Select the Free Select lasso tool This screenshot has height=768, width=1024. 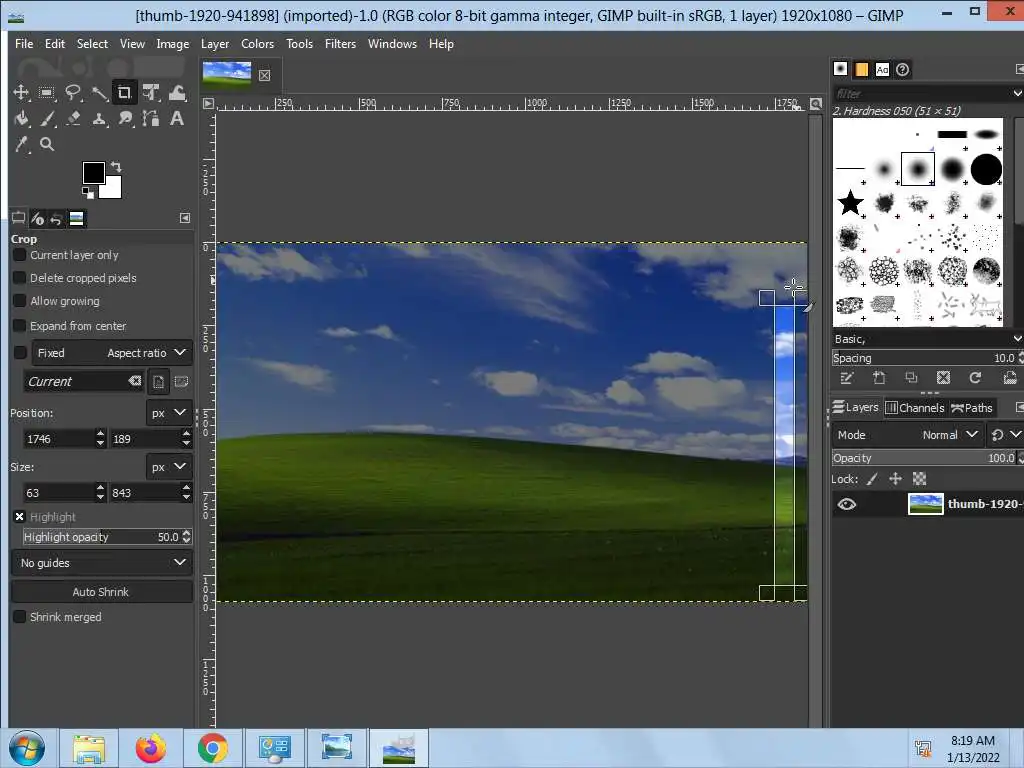click(x=72, y=92)
